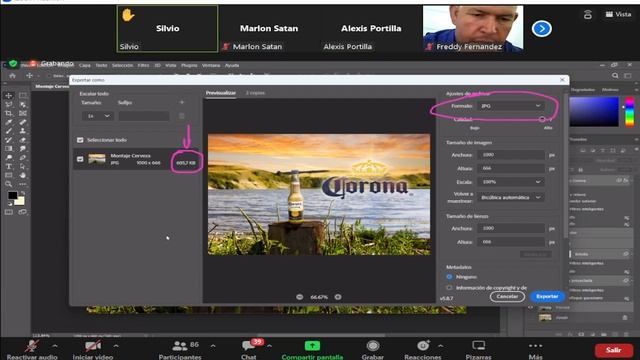Switch to the Previsualizar tab
640x360 pixels.
220,93
